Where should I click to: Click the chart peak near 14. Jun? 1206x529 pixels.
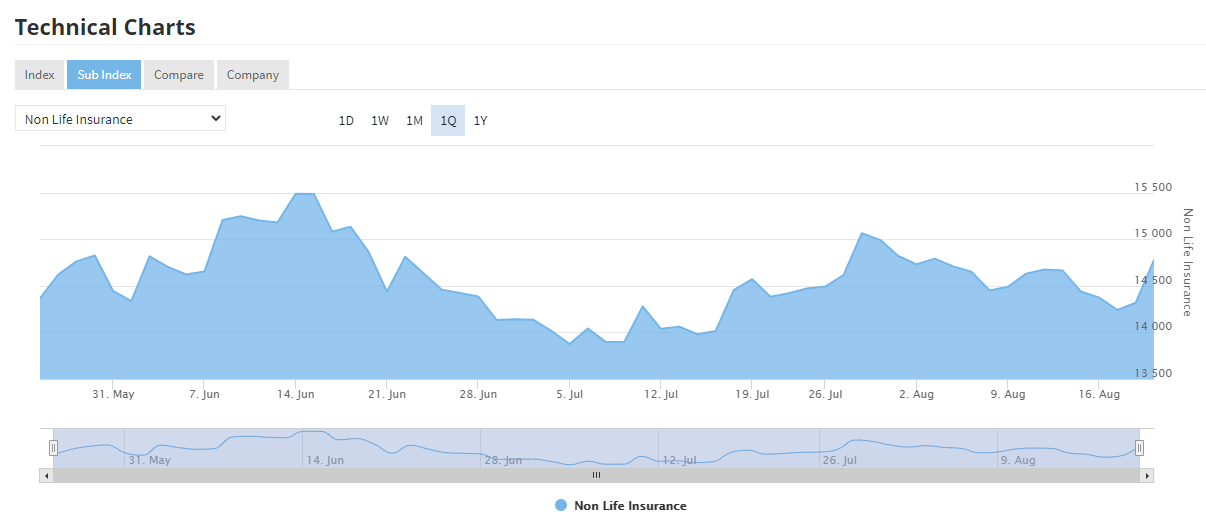coord(305,194)
